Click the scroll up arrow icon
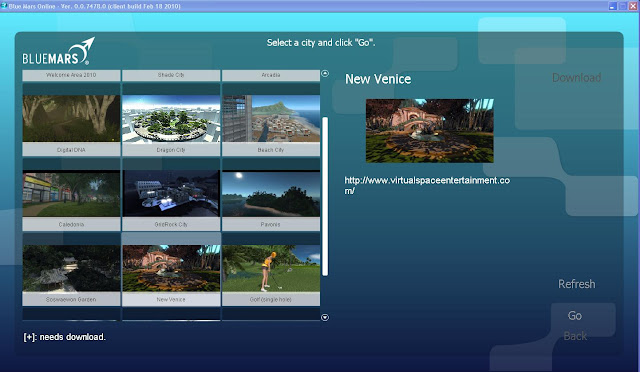Viewport: 640px width, 372px height. click(325, 74)
